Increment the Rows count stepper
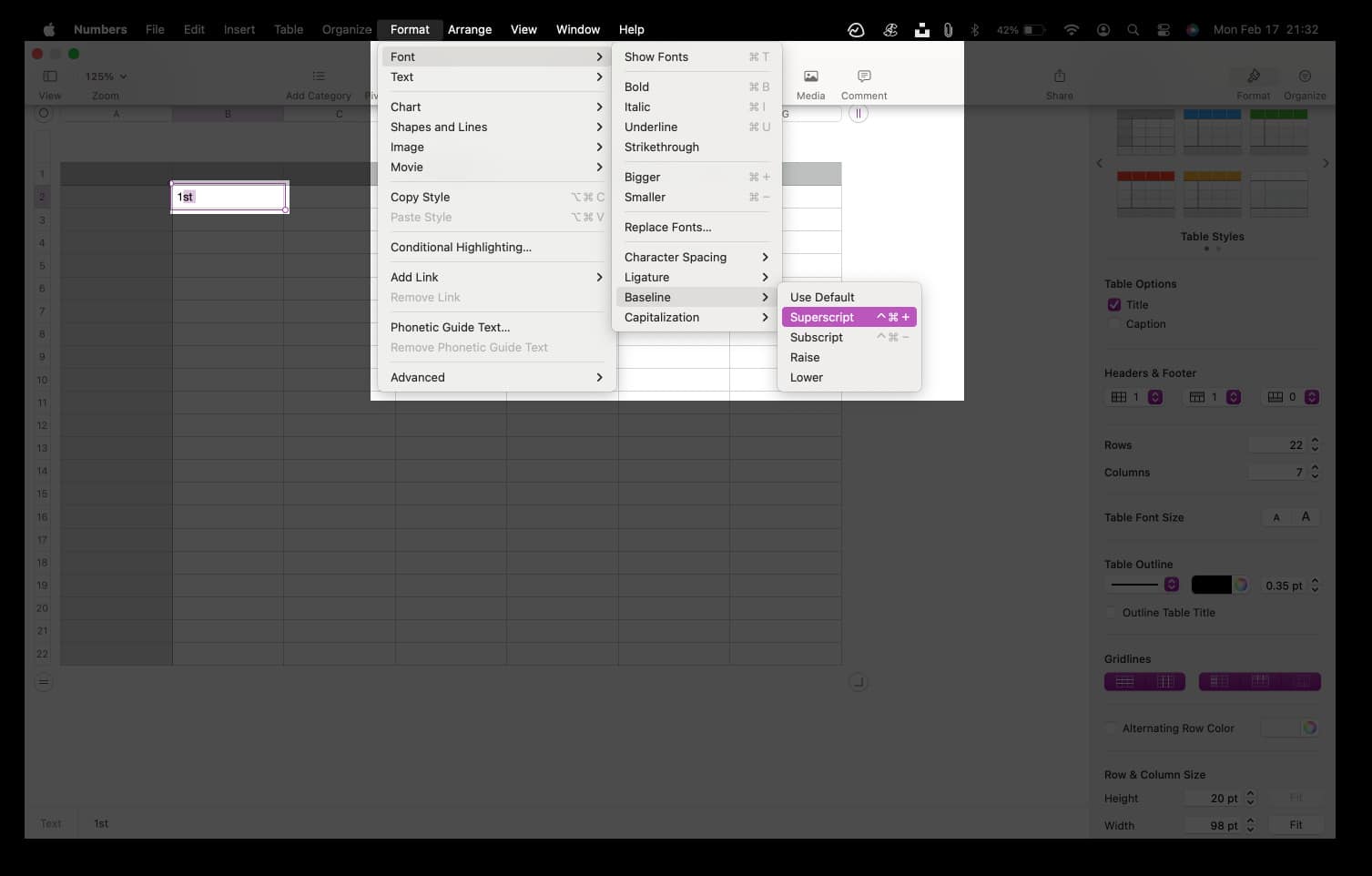The height and width of the screenshot is (876, 1372). pos(1315,441)
